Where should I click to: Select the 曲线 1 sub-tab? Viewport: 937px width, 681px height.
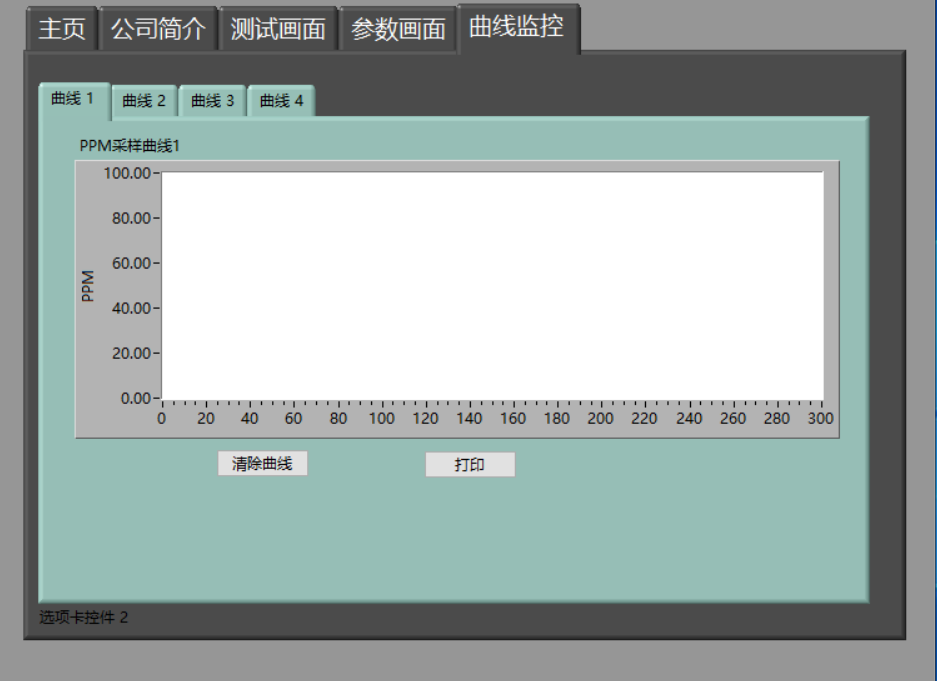[72, 98]
